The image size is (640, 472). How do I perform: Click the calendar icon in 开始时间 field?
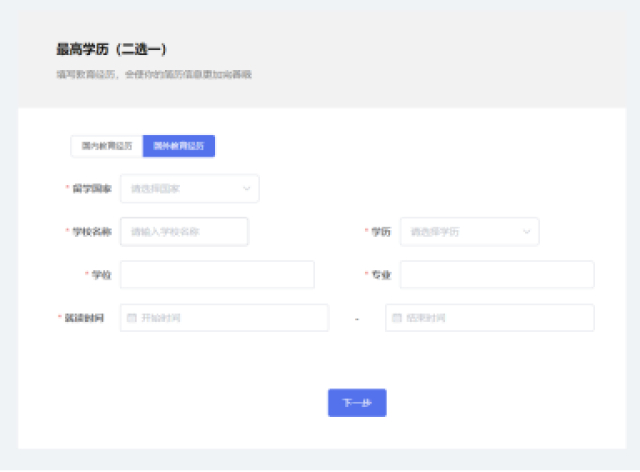coord(131,318)
